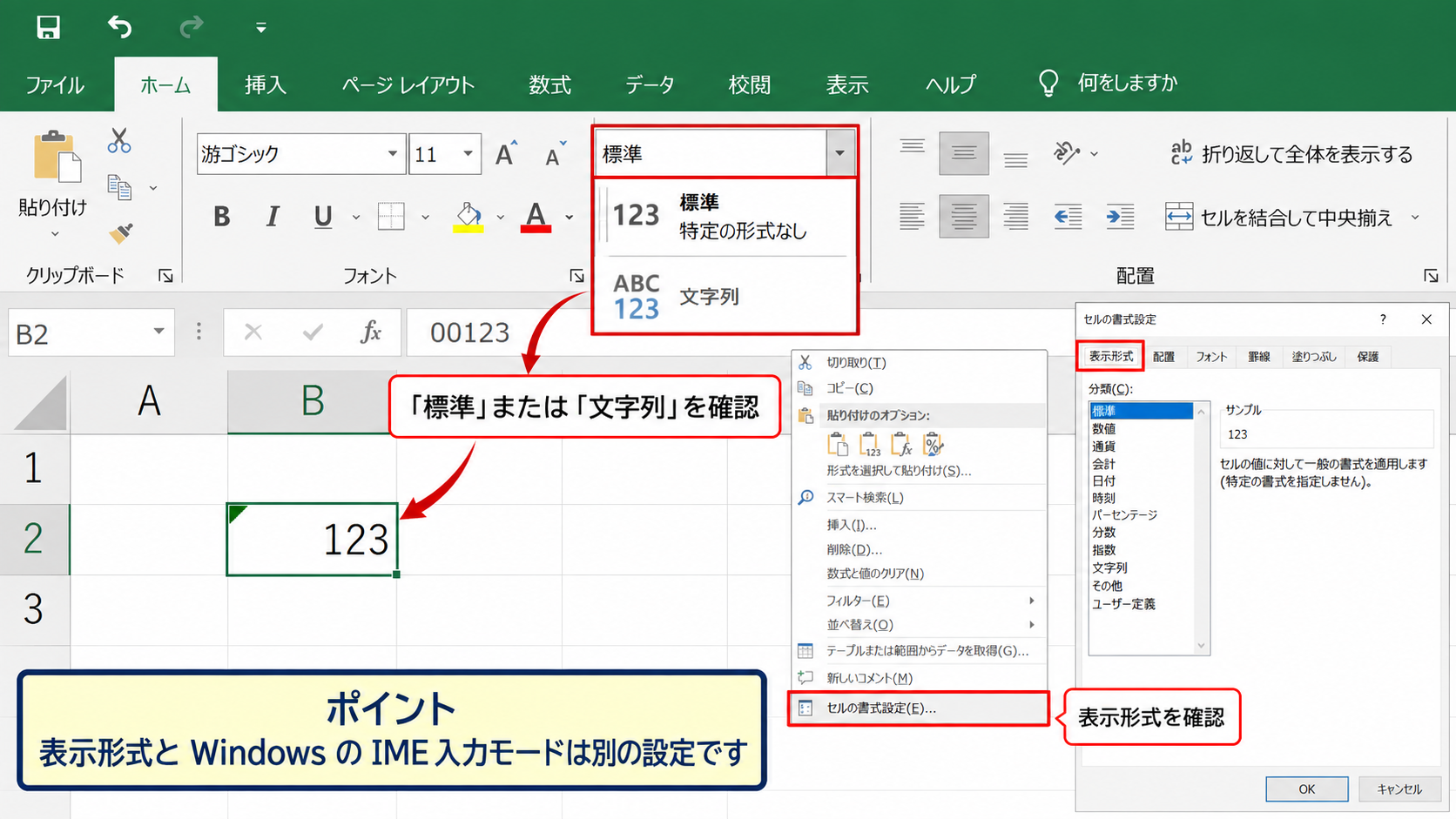This screenshot has height=819, width=1456.
Task: Click the Paste clipboard icon
Action: click(56, 157)
